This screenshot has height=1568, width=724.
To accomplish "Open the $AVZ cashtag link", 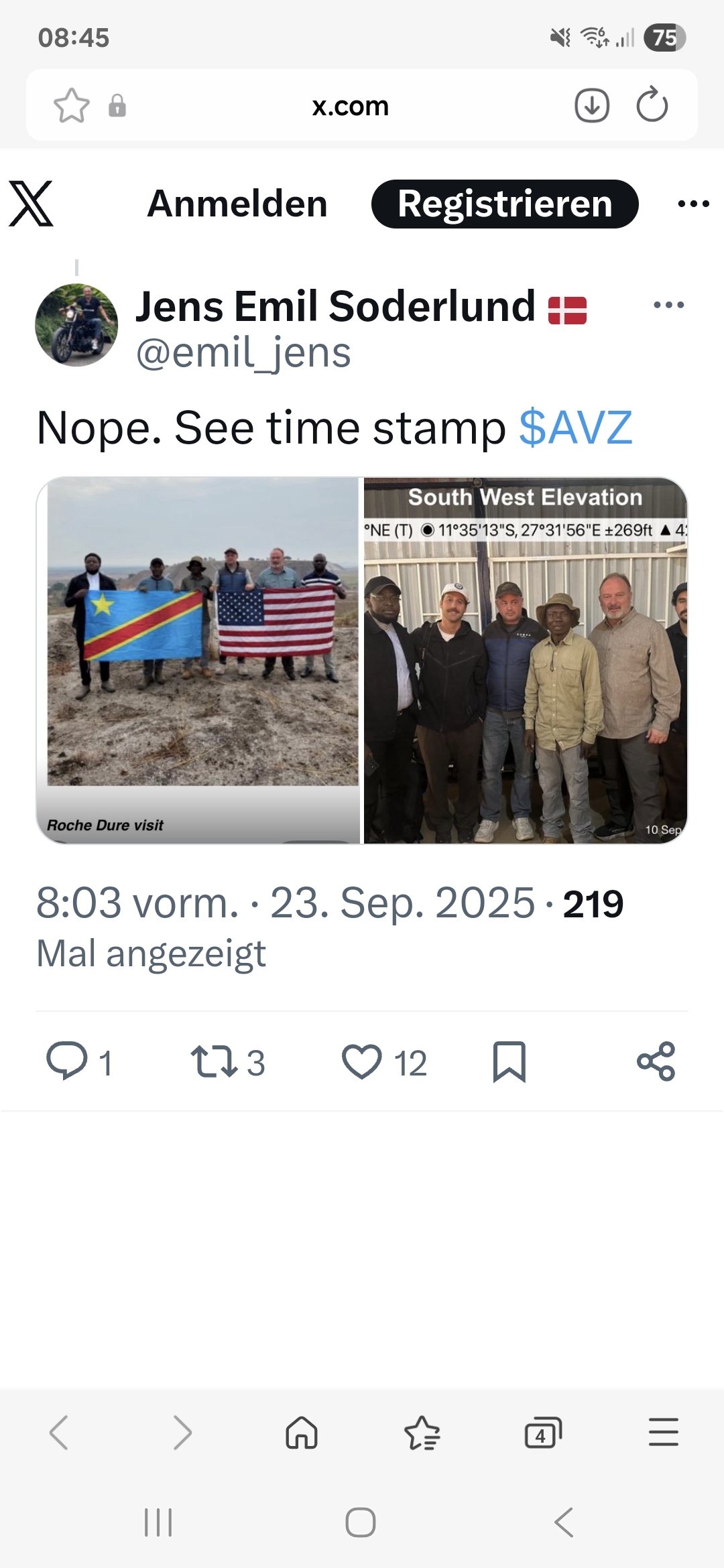I will (x=576, y=428).
